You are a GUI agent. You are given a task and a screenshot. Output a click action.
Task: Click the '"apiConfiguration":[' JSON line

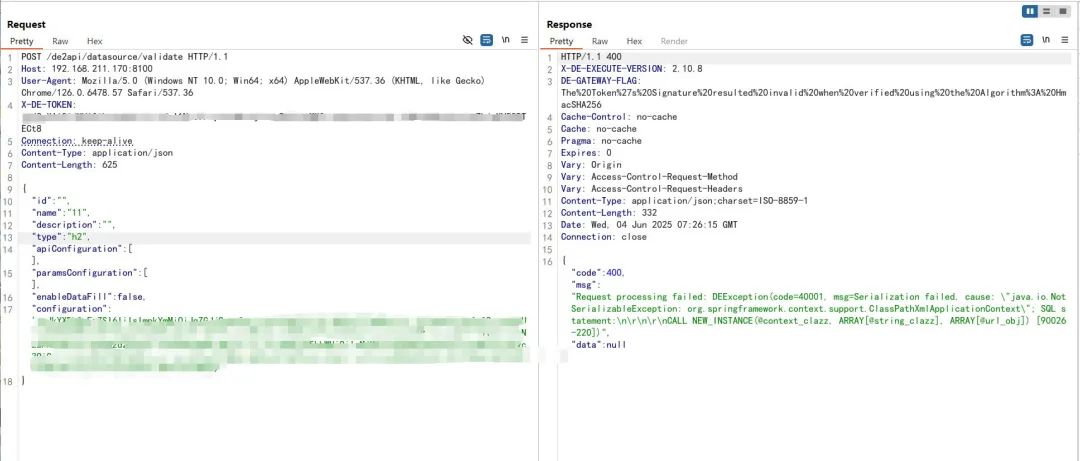tap(82, 249)
